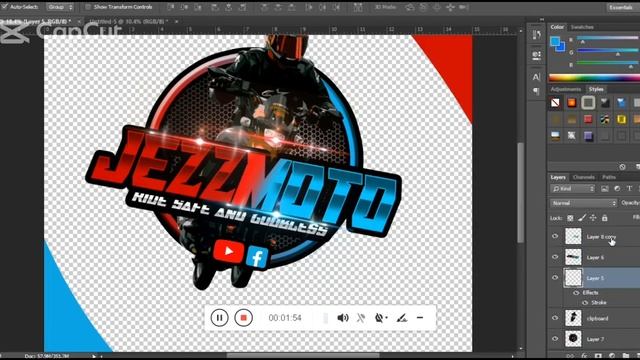Viewport: 640px width, 360px height.
Task: Click Link layers icon at panel bottom
Action: coord(570,356)
